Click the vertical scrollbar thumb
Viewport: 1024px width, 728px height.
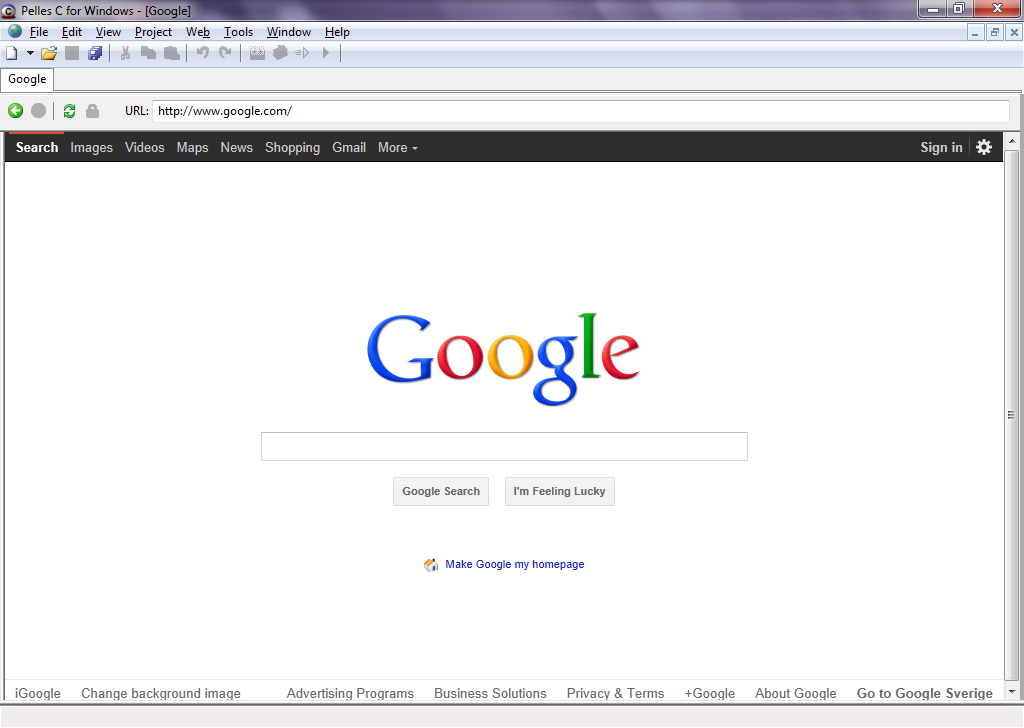[1012, 415]
